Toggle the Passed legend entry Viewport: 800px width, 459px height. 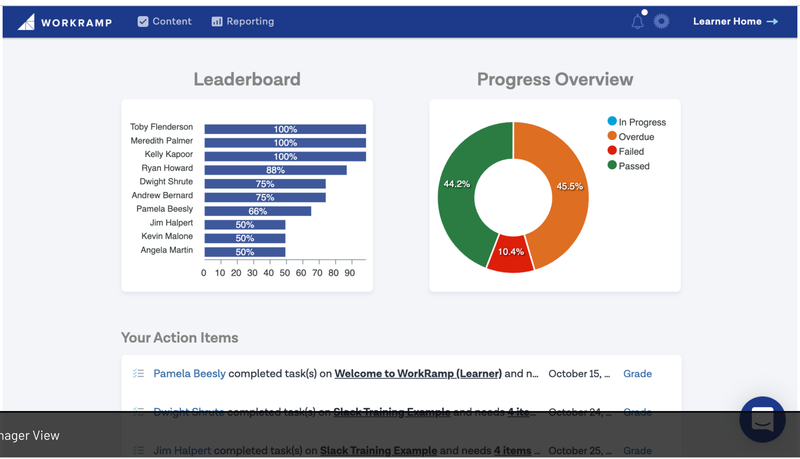(x=629, y=166)
